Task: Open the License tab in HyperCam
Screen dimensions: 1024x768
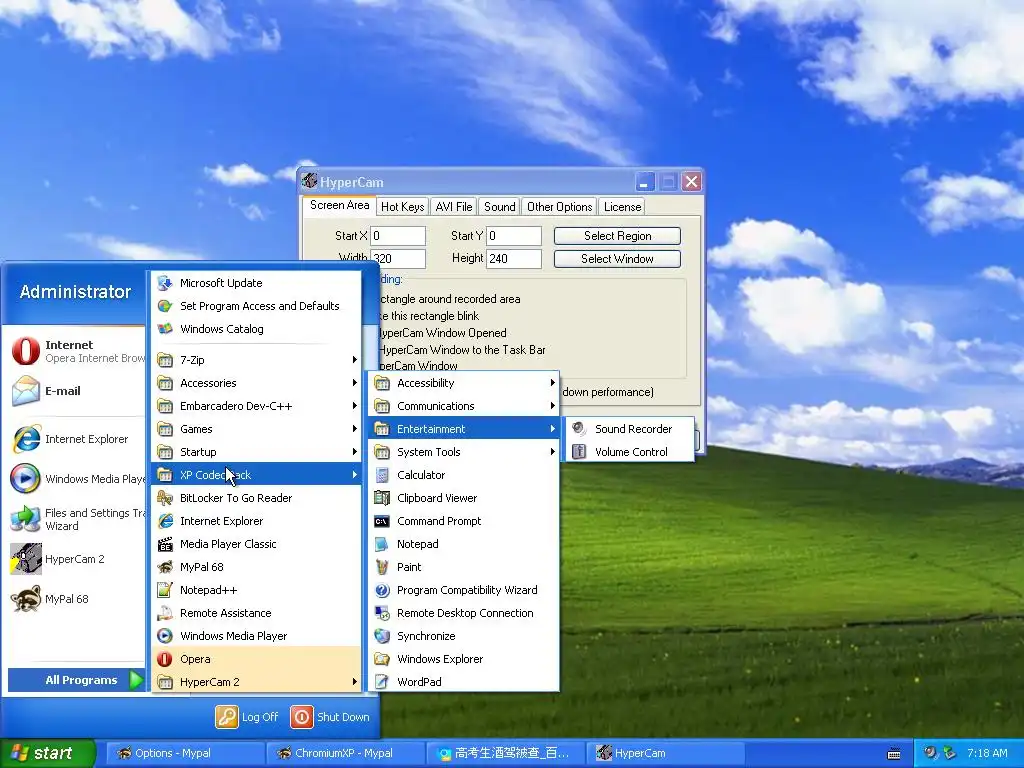Action: (622, 206)
